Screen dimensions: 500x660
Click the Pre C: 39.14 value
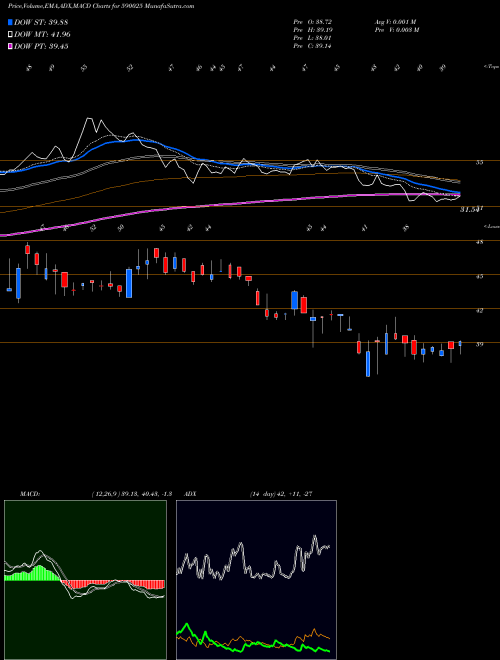click(x=312, y=46)
